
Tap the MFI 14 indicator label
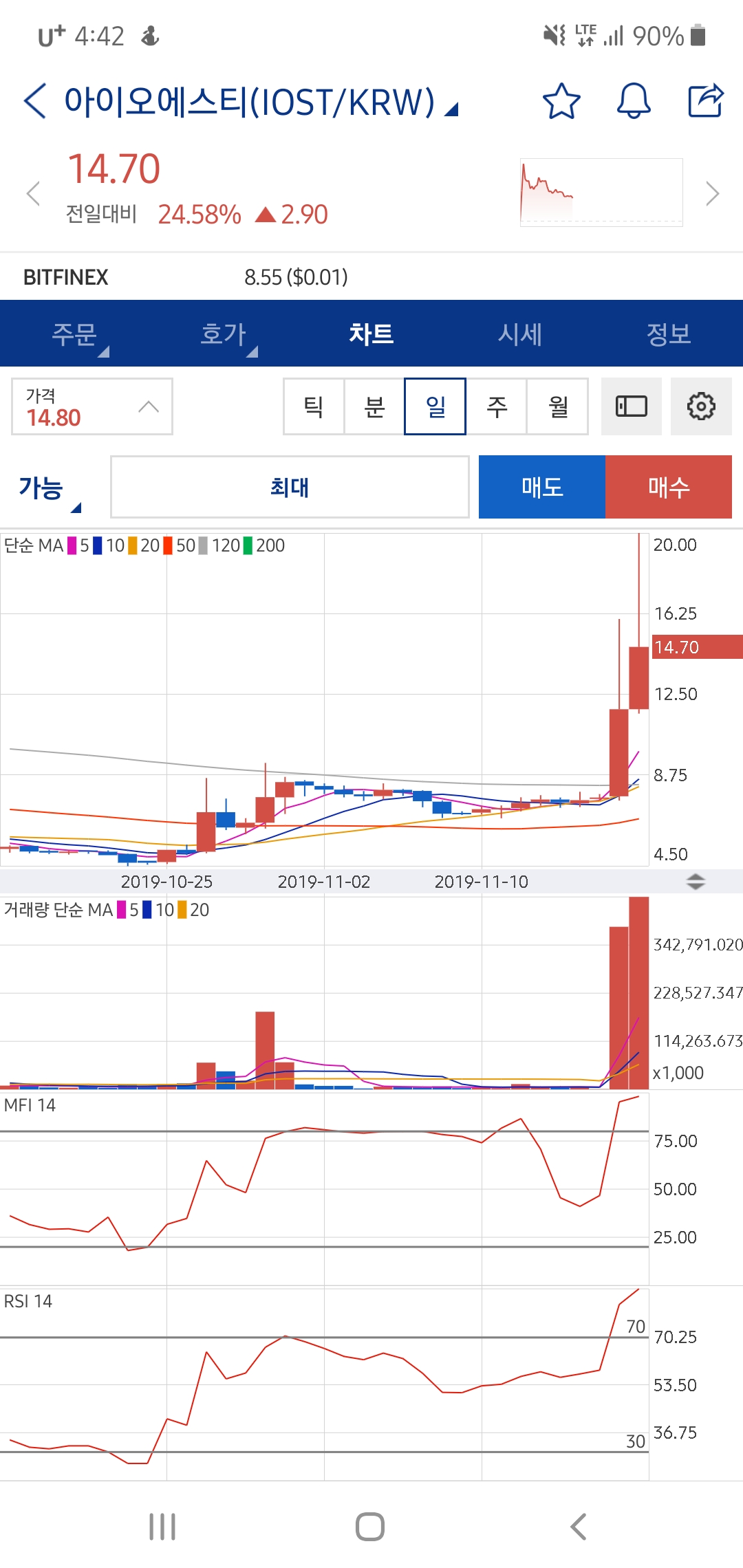(x=30, y=1105)
